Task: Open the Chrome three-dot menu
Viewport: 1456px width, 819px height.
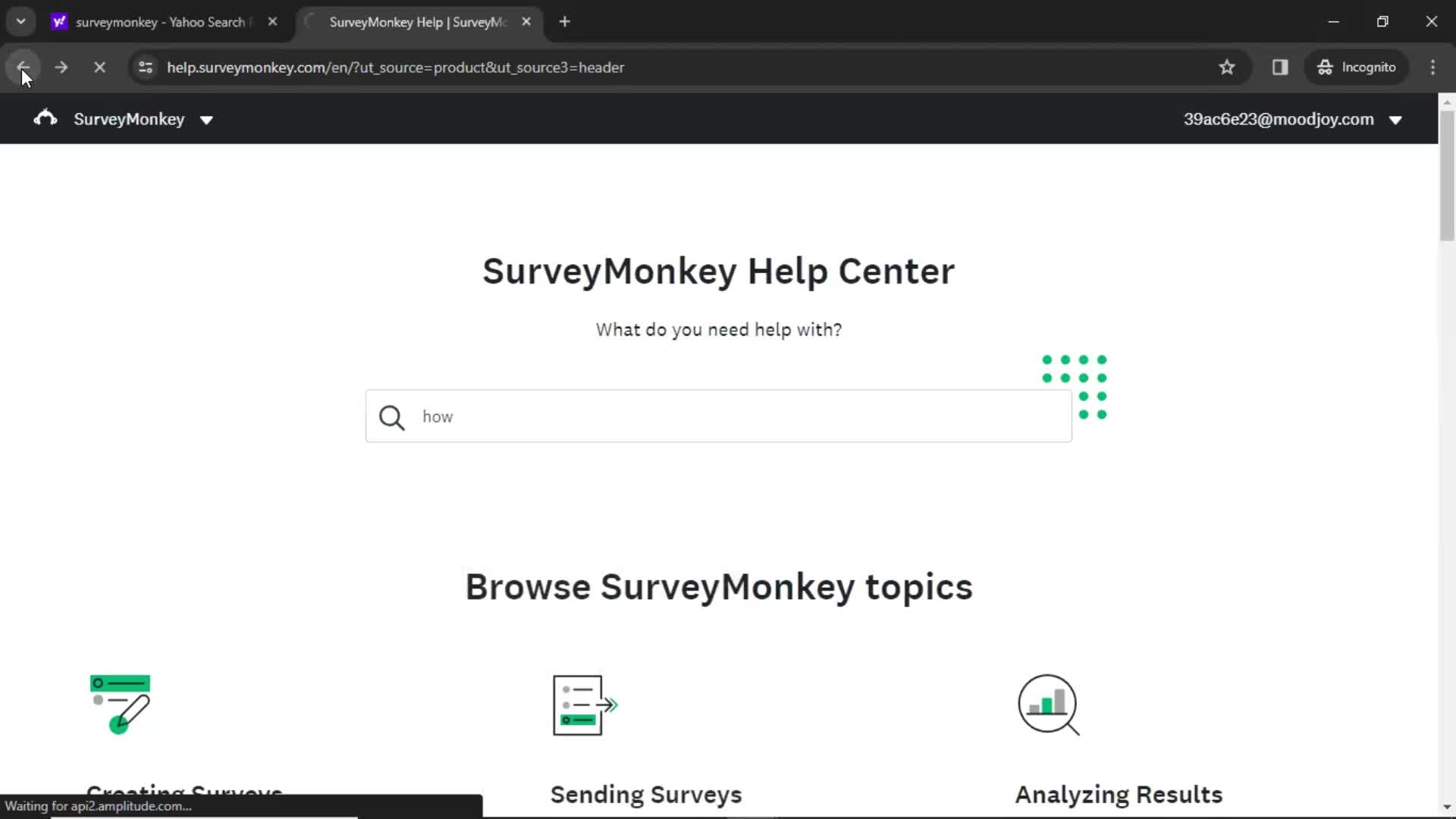Action: pos(1432,67)
